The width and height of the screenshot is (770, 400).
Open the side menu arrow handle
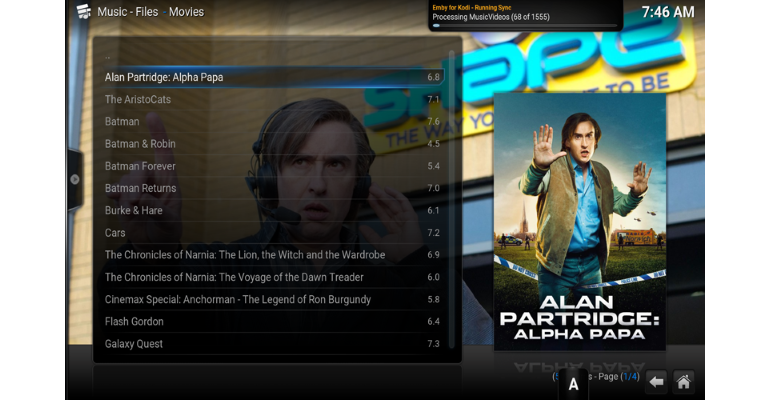click(75, 179)
